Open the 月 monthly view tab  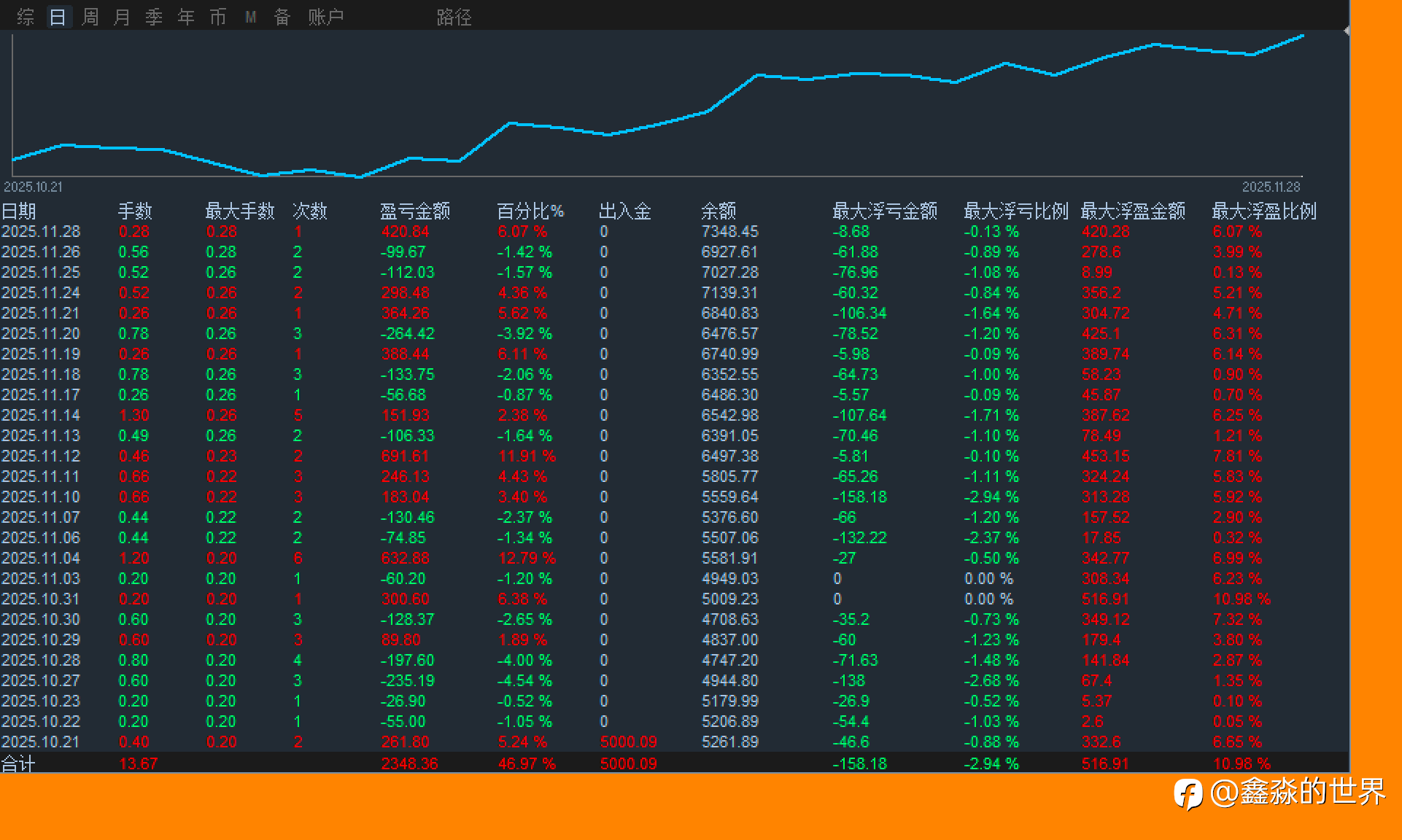point(122,17)
